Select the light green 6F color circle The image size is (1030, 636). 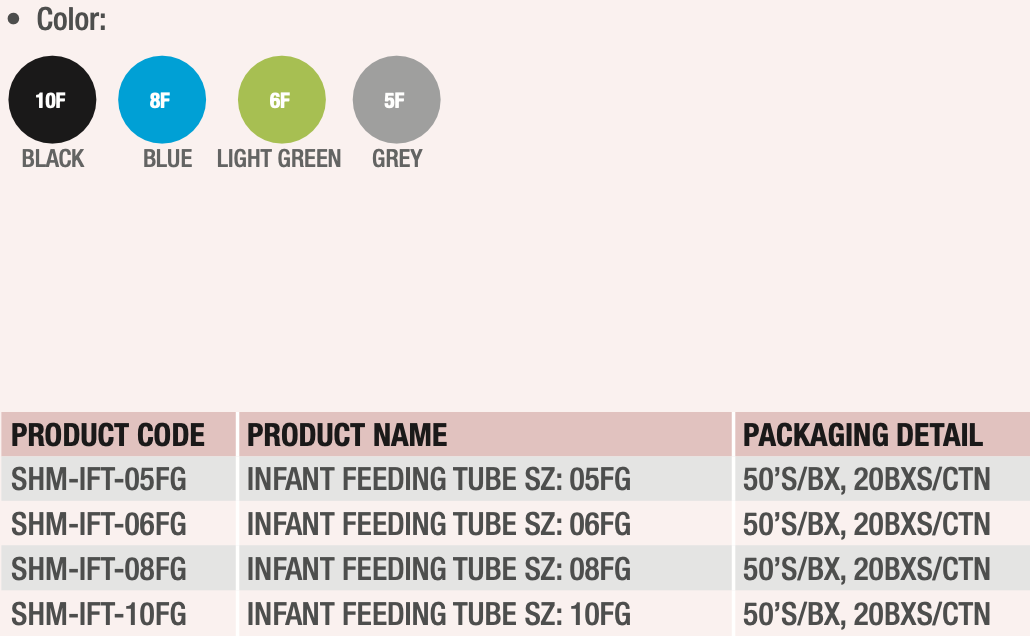coord(282,100)
